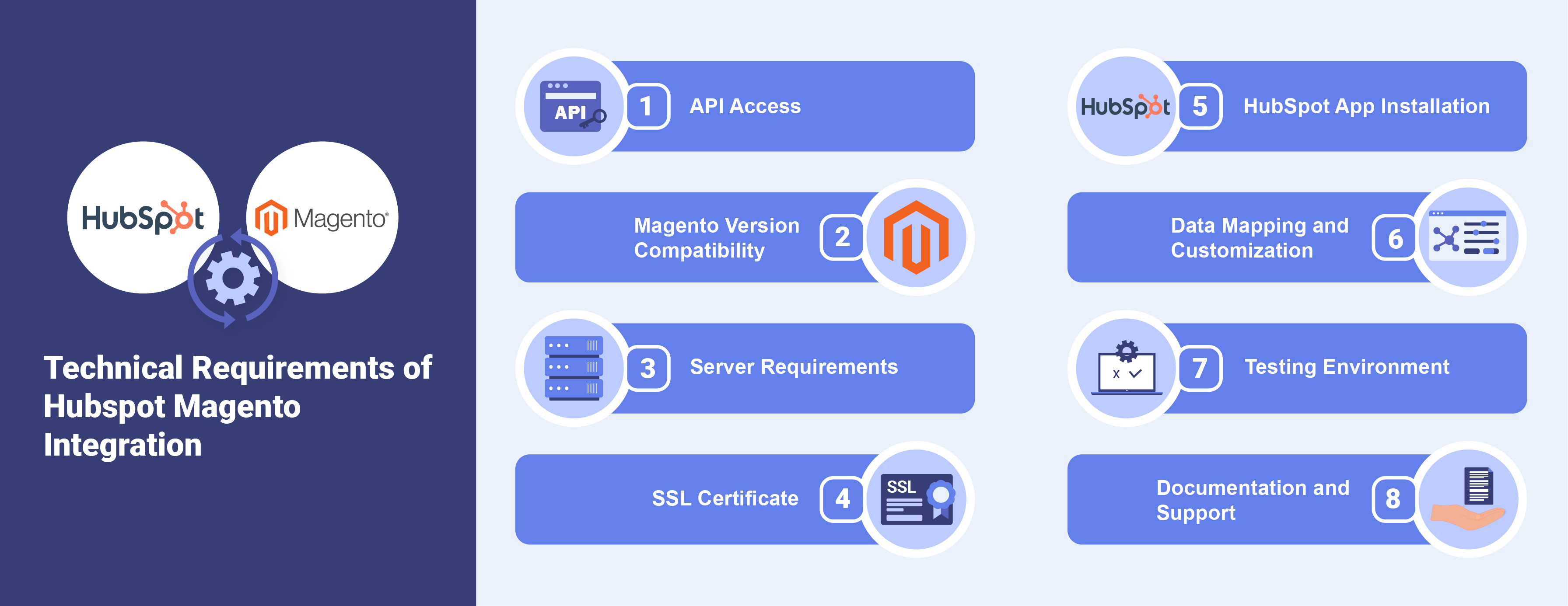Viewport: 1568px width, 606px height.
Task: Click the 'SSL Certificate' label
Action: pos(725,498)
